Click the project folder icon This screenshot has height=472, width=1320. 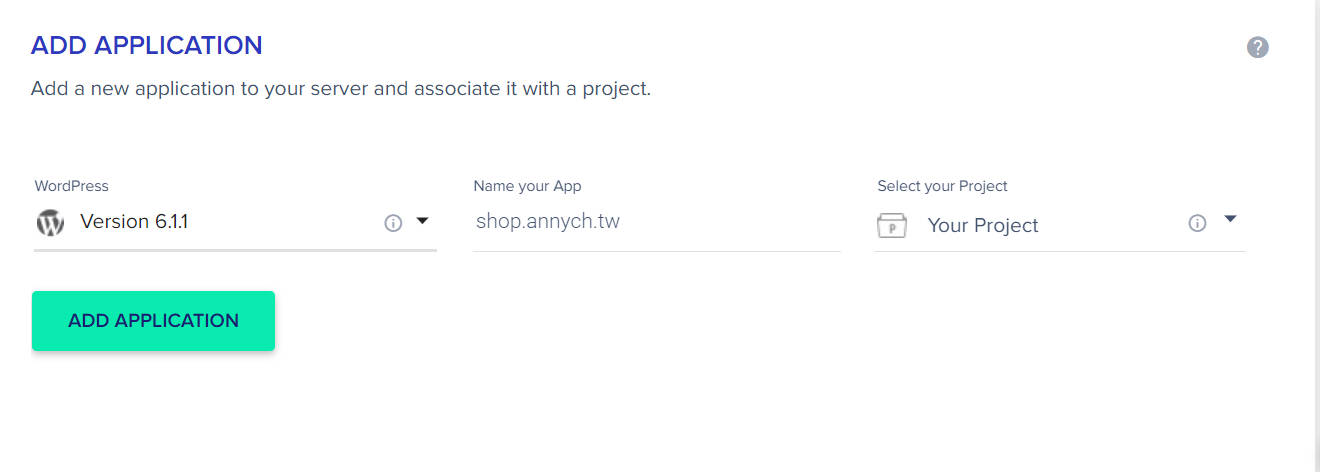tap(891, 225)
